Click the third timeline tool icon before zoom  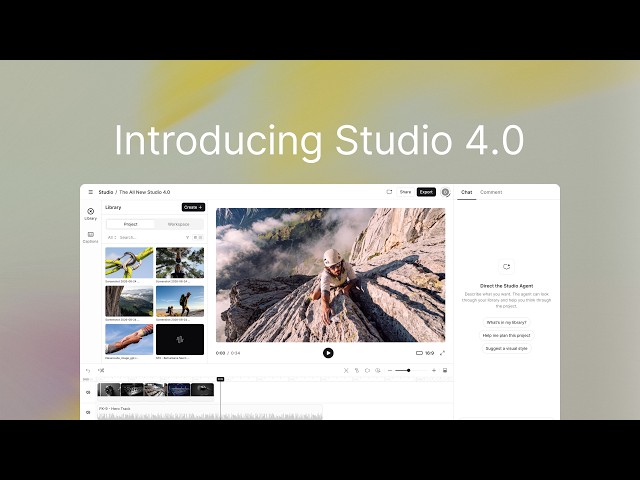(367, 371)
